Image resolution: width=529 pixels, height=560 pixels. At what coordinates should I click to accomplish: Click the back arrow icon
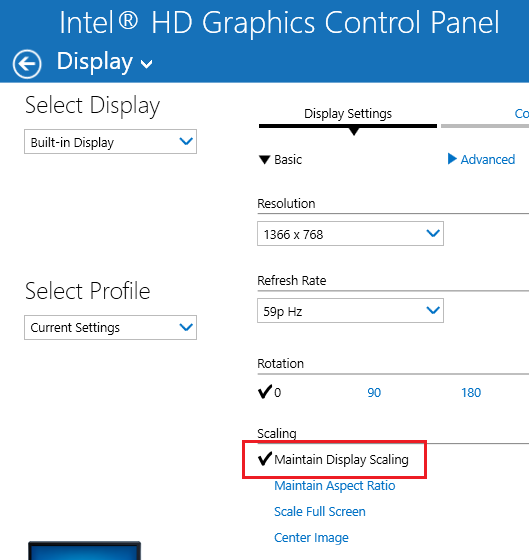tap(27, 64)
